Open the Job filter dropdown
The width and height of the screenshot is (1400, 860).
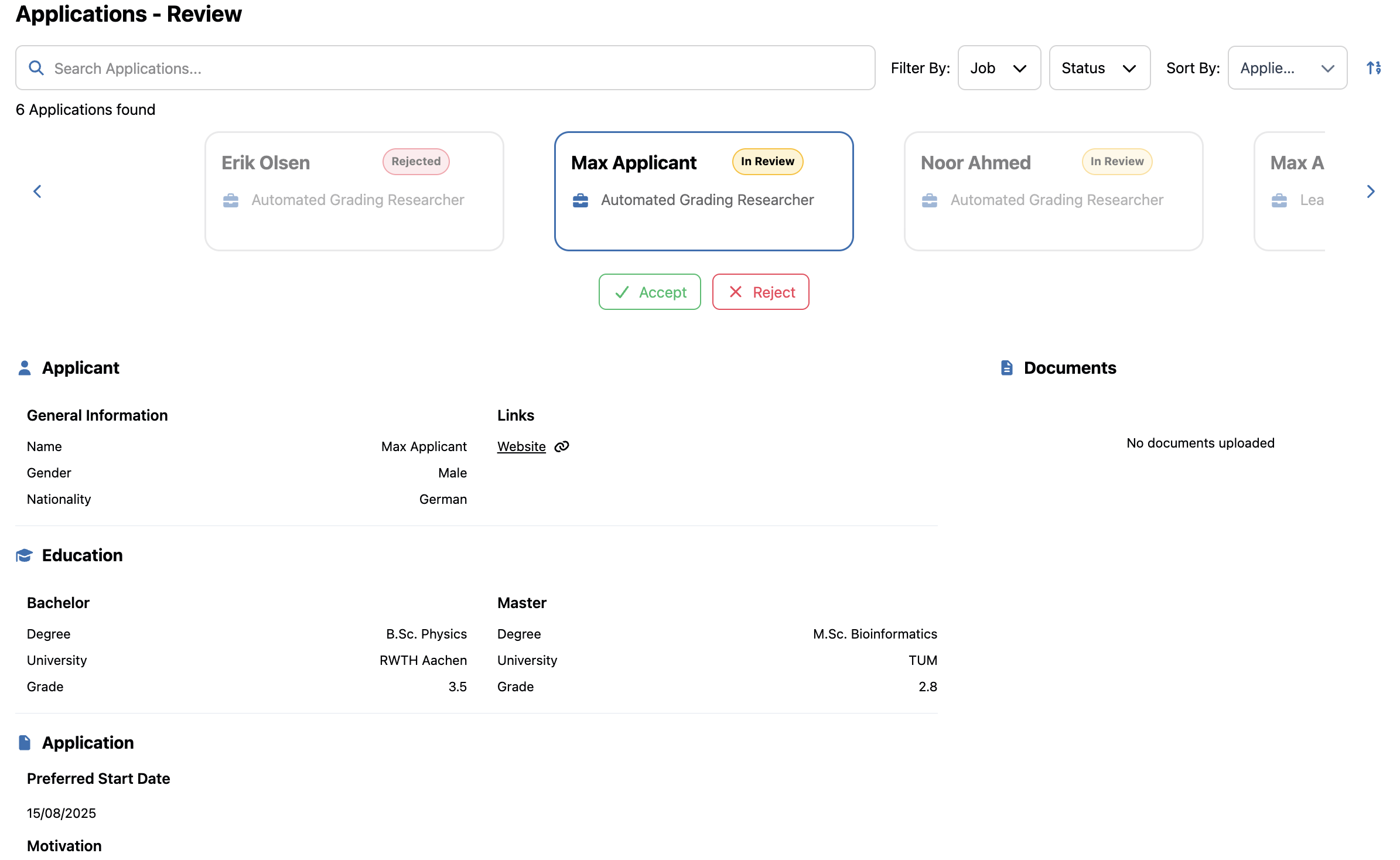click(999, 68)
